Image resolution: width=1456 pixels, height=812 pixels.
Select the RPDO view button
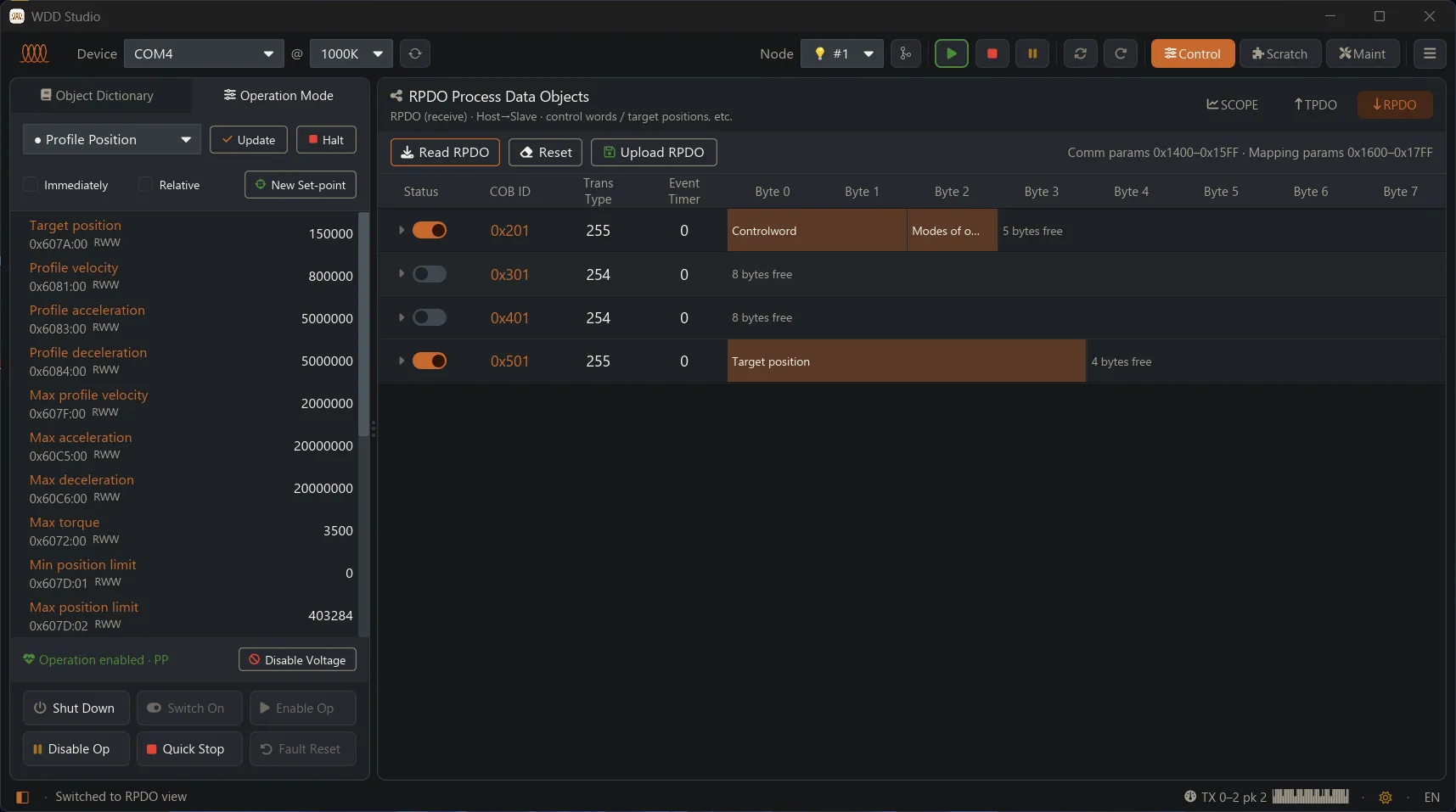1395,104
